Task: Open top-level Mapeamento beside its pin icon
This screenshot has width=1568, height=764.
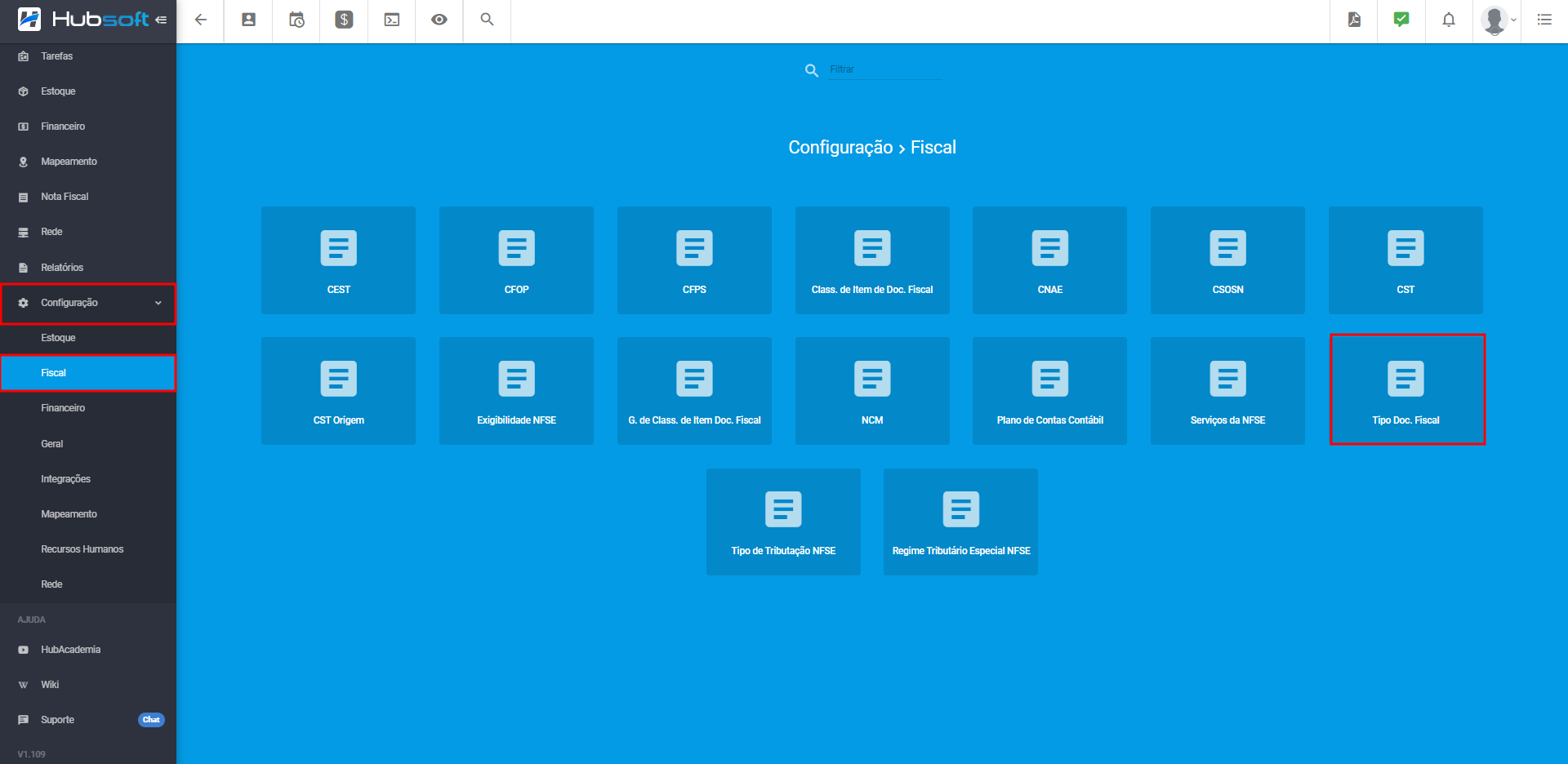Action: tap(88, 162)
